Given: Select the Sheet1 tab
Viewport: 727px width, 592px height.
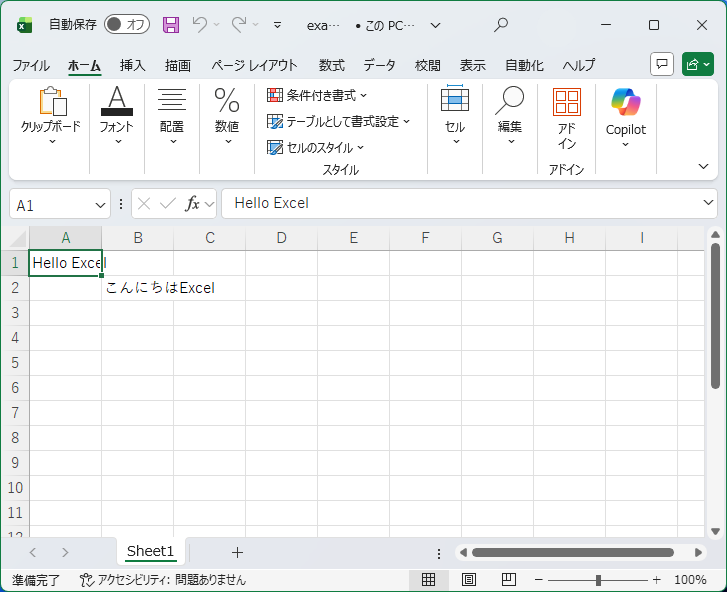Looking at the screenshot, I should [x=151, y=552].
